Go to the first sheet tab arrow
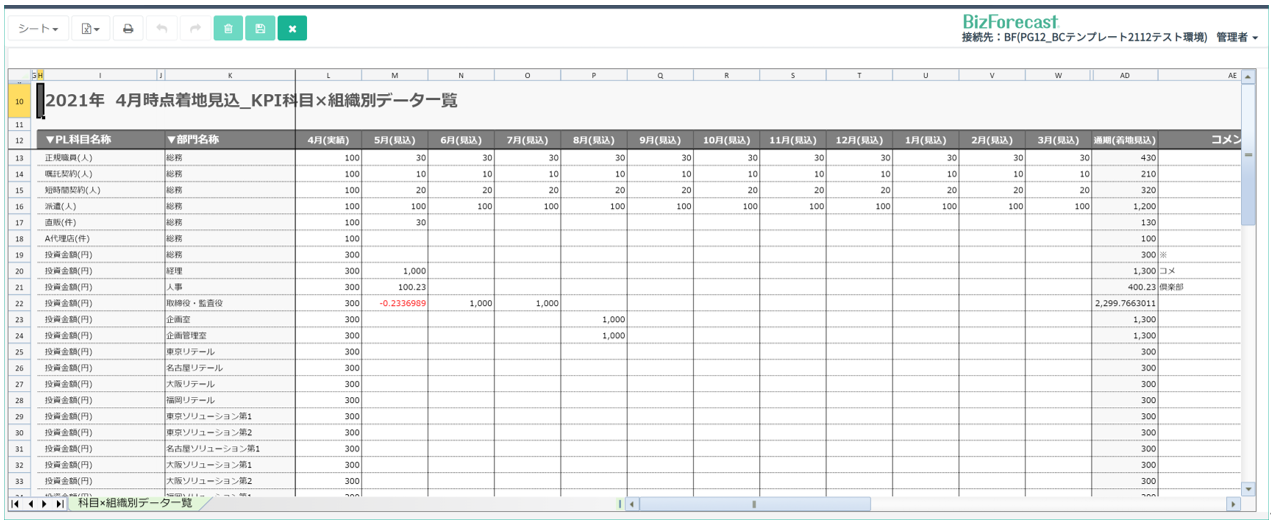The width and height of the screenshot is (1271, 522). click(x=15, y=504)
